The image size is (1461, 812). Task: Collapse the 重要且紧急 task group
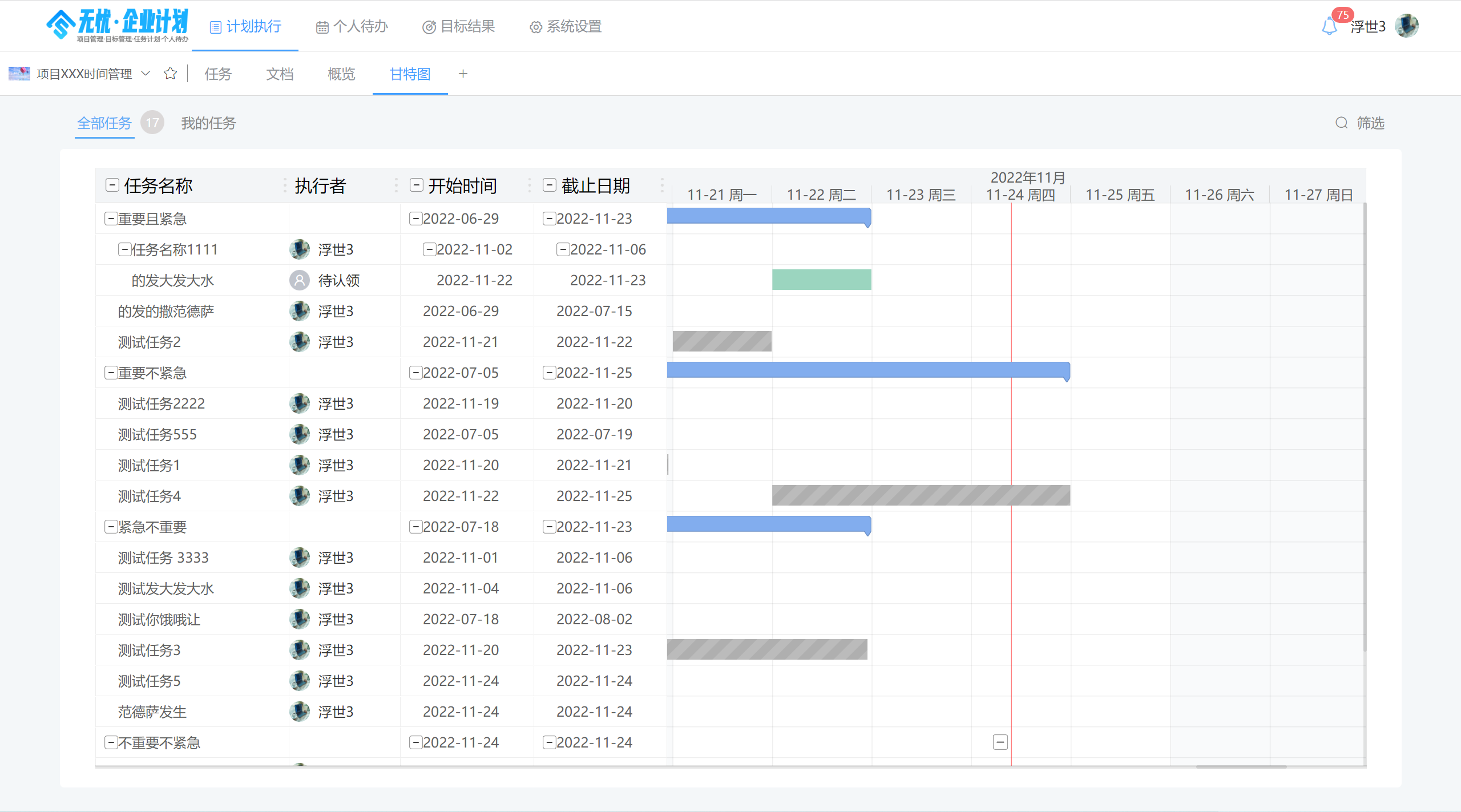click(x=111, y=219)
